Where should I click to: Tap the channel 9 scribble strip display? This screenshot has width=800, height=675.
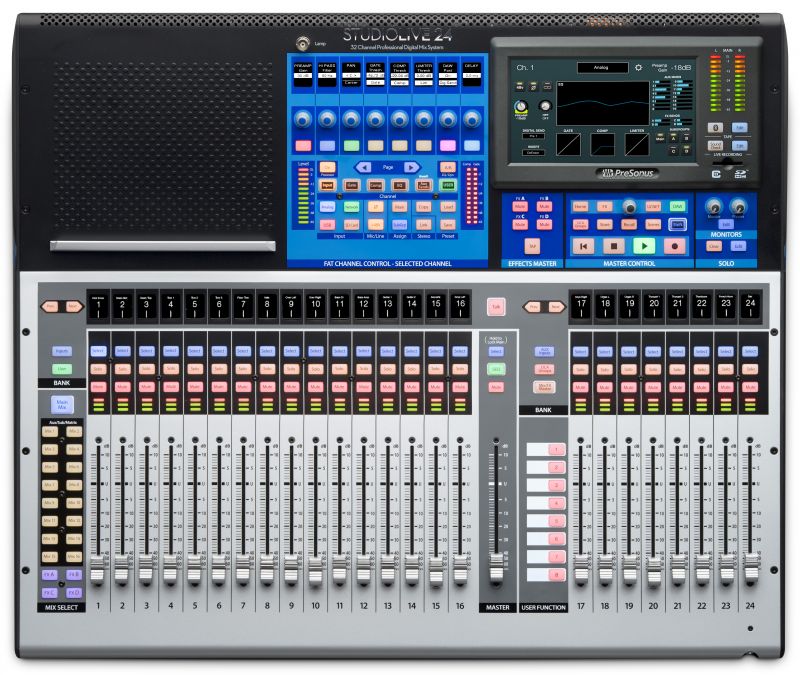(x=291, y=306)
